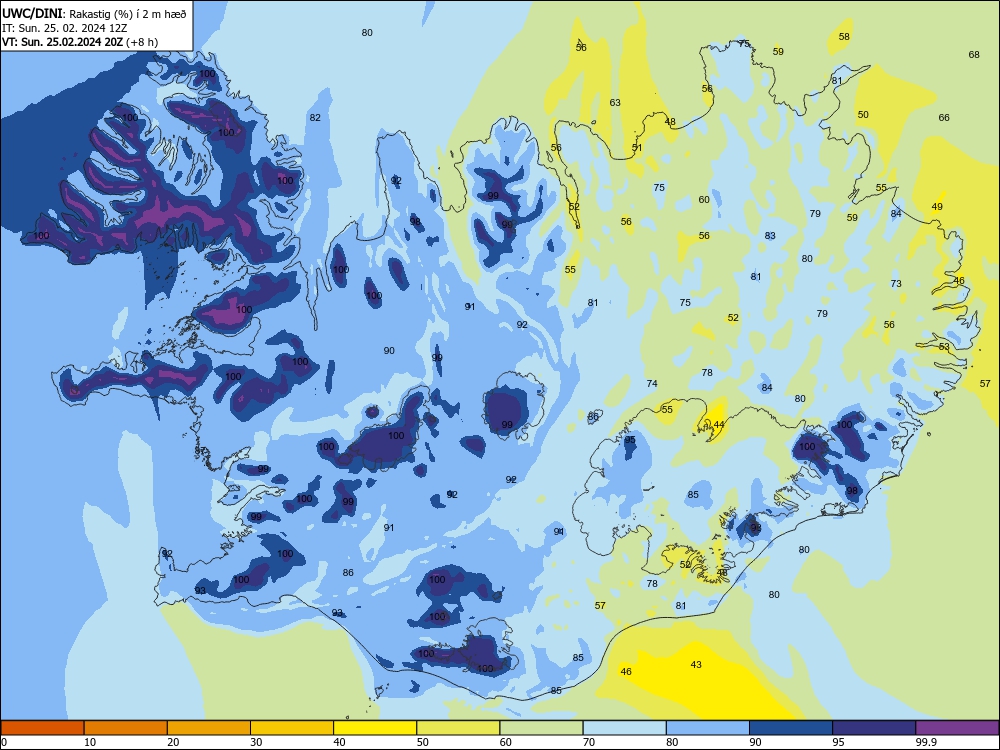Click the '40' legend tick label
1000x750 pixels.
click(x=339, y=742)
